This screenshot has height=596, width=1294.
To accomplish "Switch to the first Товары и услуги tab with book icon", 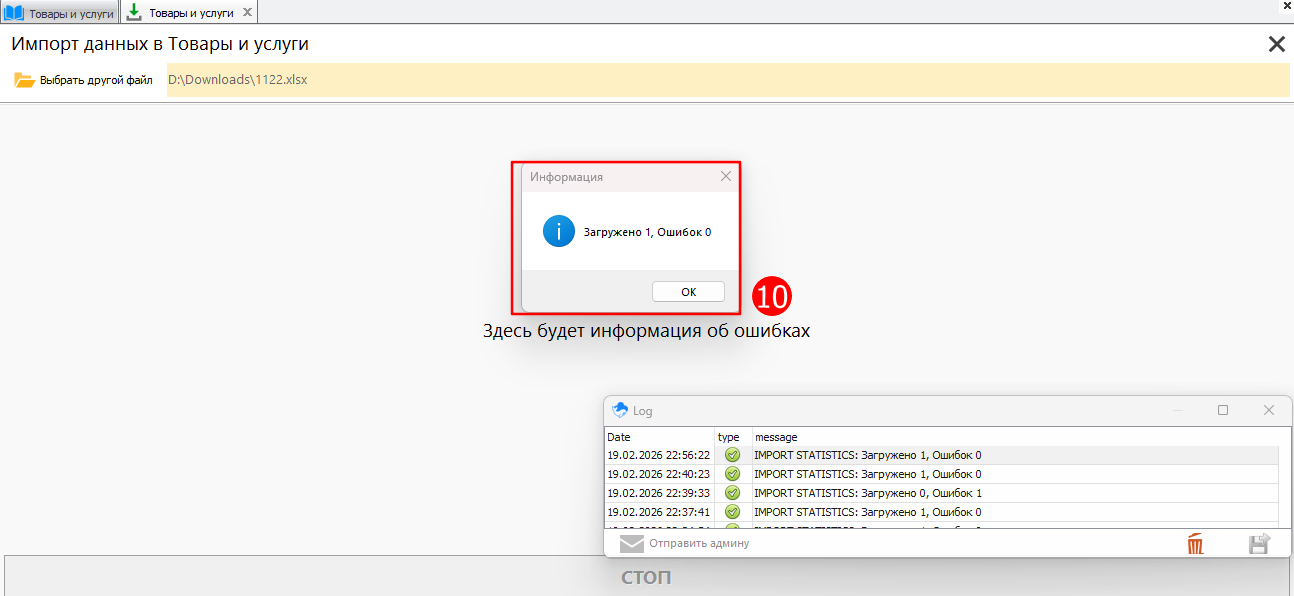I will pyautogui.click(x=59, y=13).
